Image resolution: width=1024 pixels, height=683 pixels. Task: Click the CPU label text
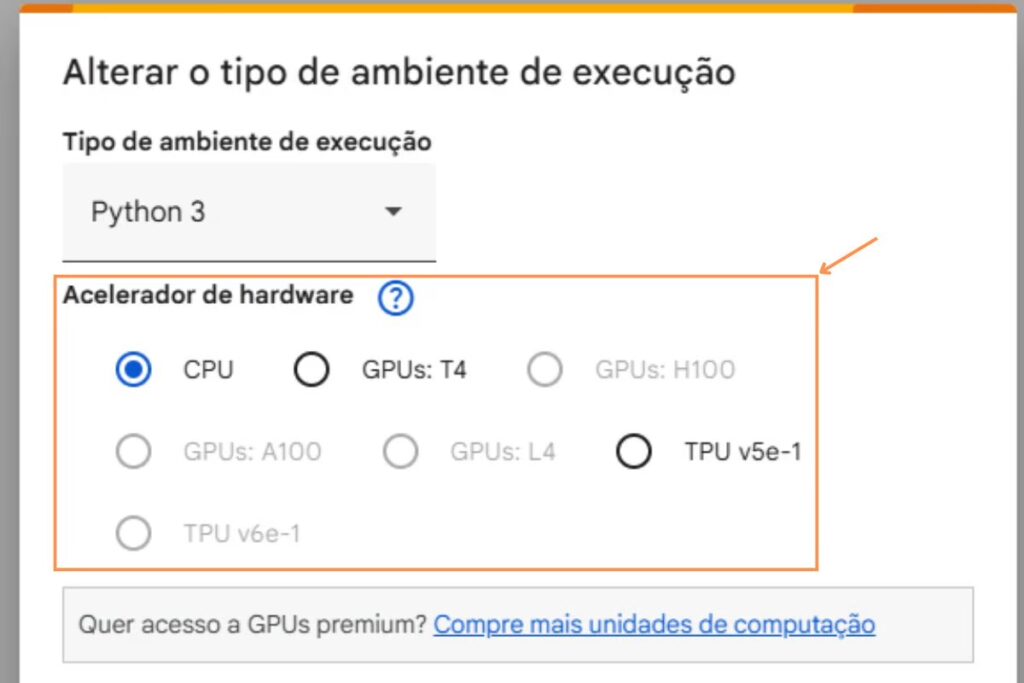pos(208,369)
